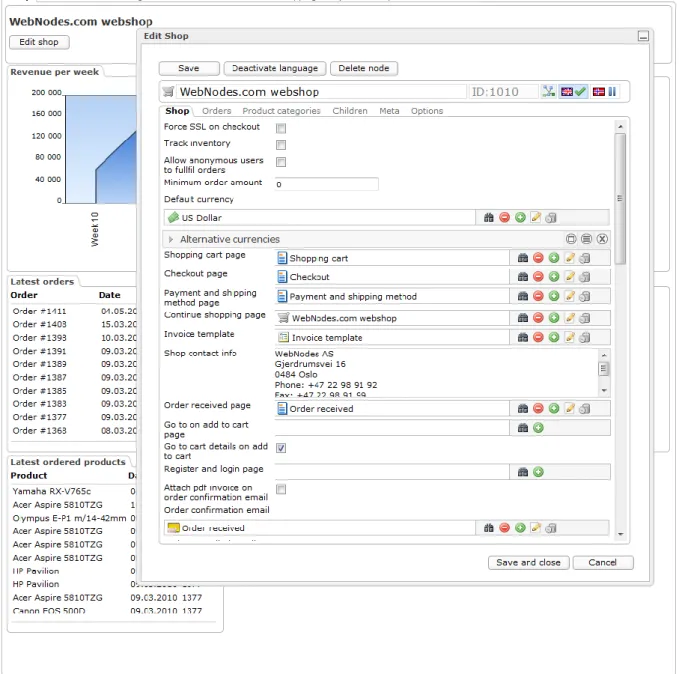Browse for Go to on add to cart page
Image resolution: width=679 pixels, height=674 pixels.
tap(523, 428)
